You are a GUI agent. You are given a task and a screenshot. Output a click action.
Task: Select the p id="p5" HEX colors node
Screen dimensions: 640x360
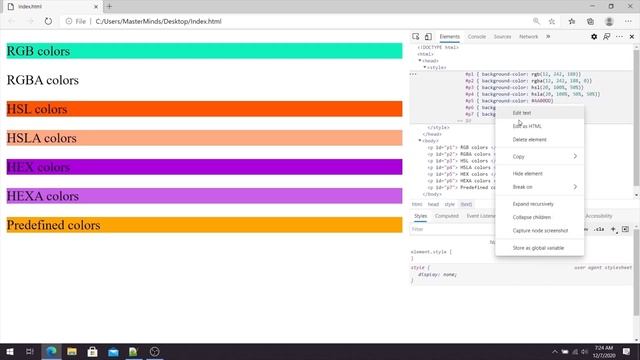(461, 174)
